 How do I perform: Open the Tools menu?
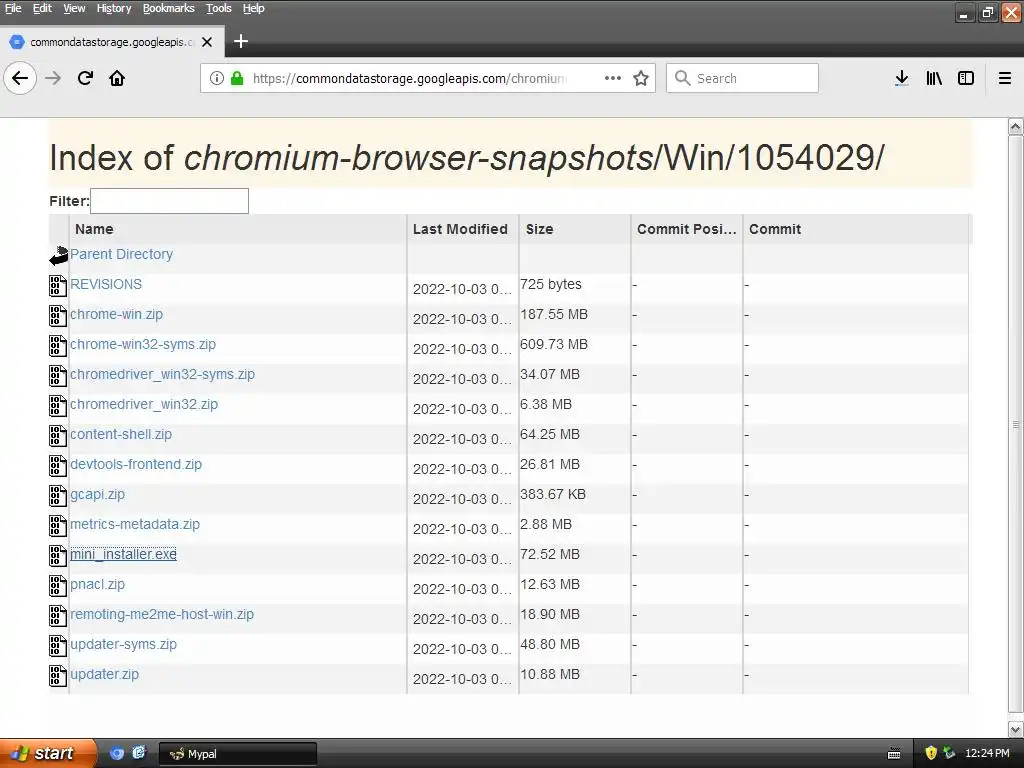(218, 8)
